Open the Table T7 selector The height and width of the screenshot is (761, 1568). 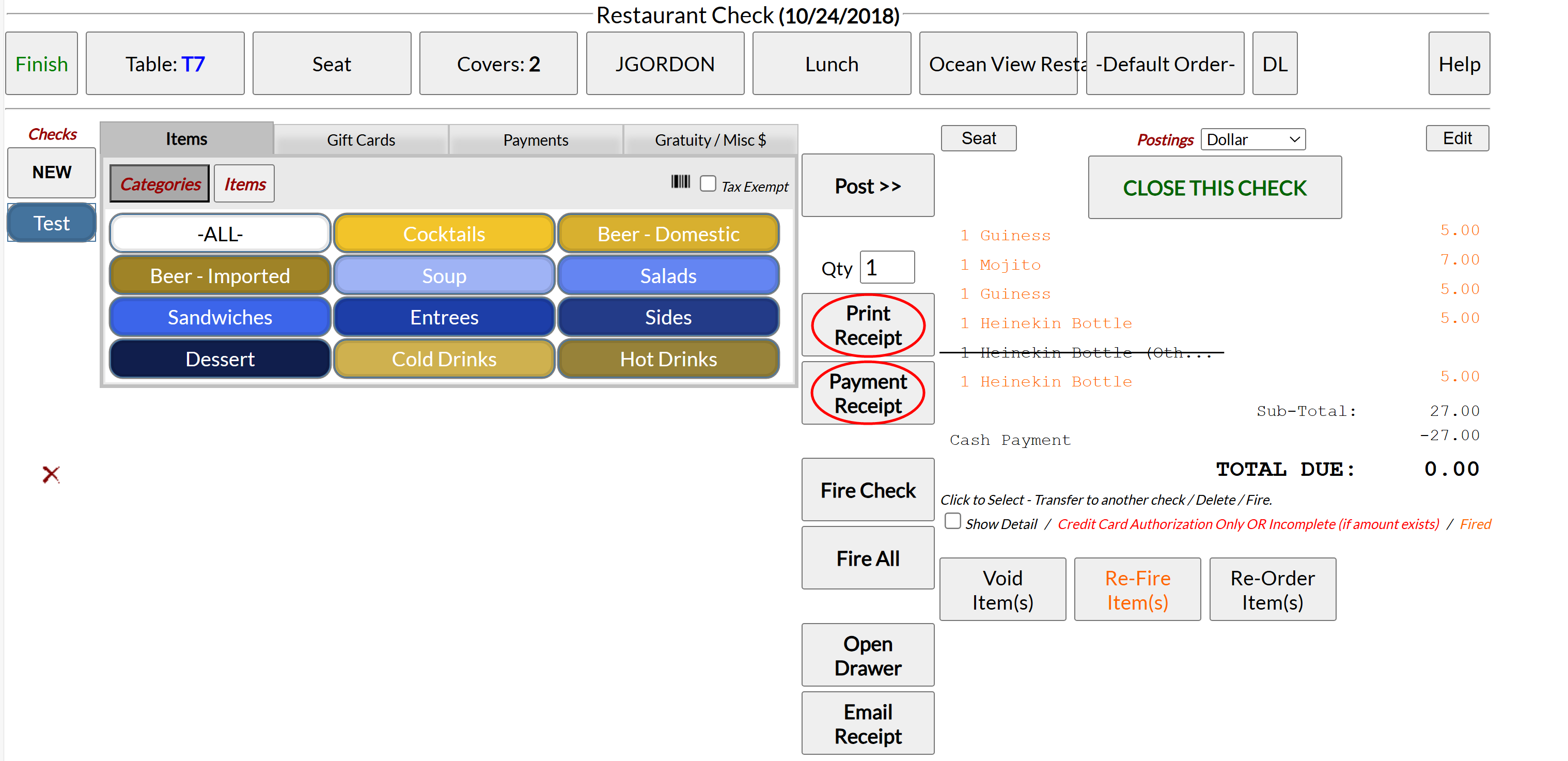pyautogui.click(x=165, y=64)
